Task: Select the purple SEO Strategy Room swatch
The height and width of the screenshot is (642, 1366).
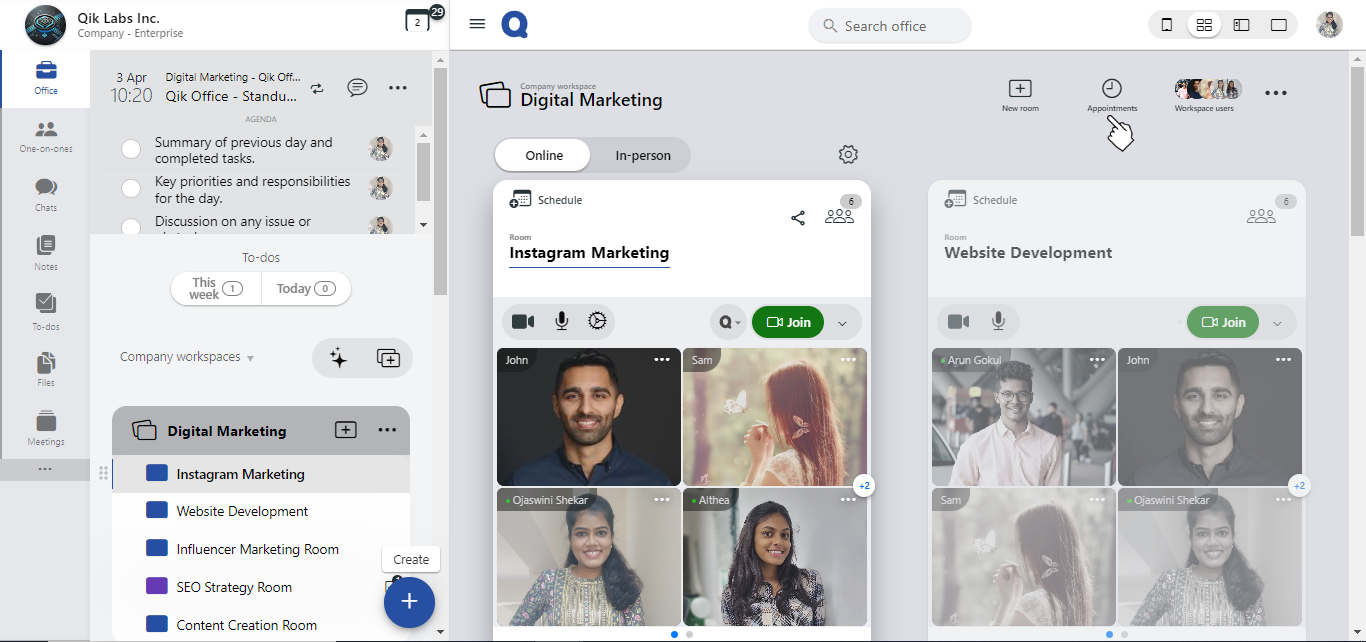Action: (x=157, y=587)
